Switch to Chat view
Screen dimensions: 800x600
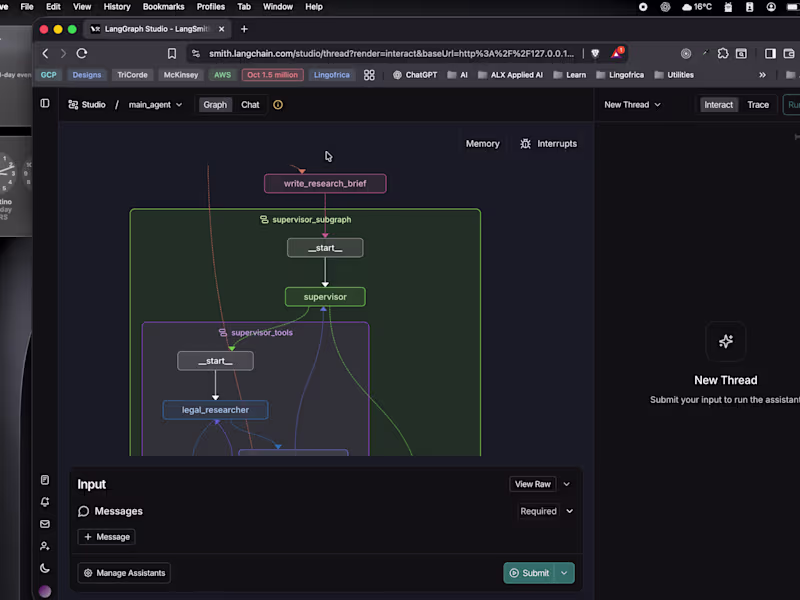click(x=250, y=104)
